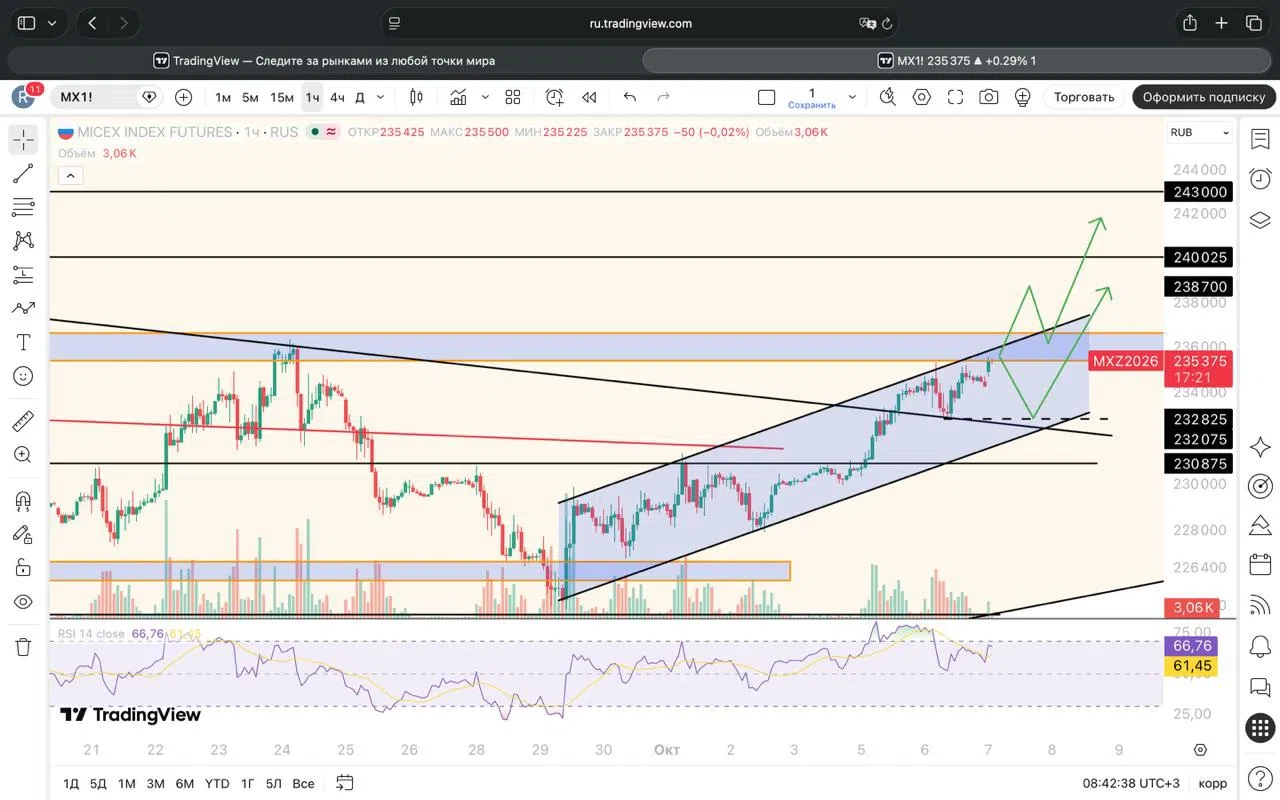The height and width of the screenshot is (800, 1280).
Task: Open the Fibonacci retracement tools
Action: [23, 207]
